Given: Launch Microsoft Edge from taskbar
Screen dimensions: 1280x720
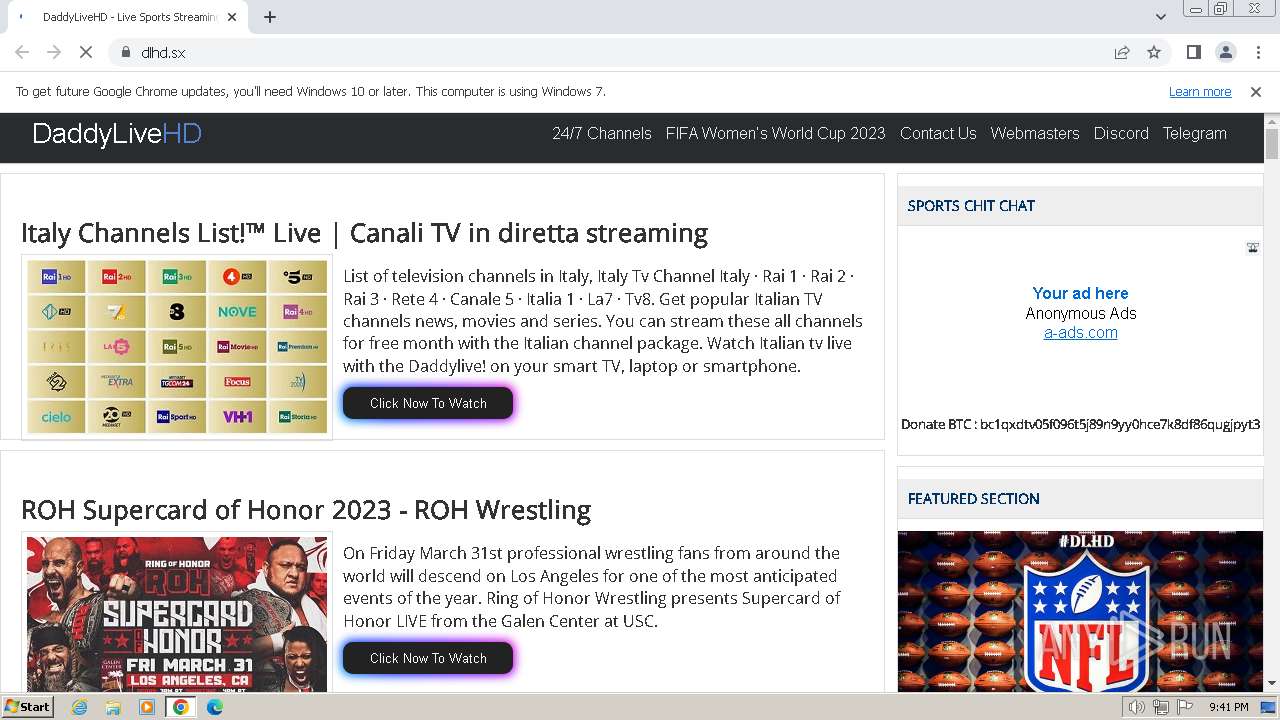Looking at the screenshot, I should [215, 707].
